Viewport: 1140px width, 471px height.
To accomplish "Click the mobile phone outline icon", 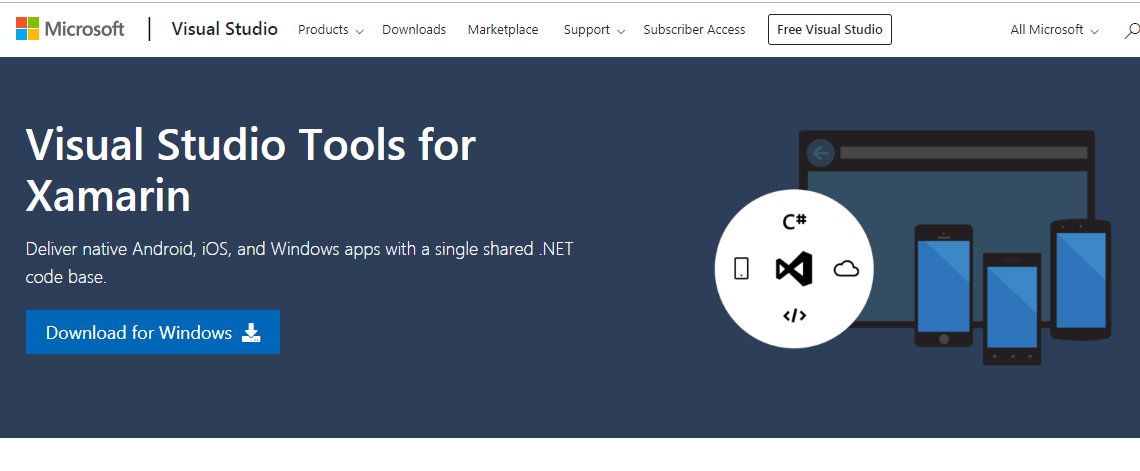I will click(741, 268).
